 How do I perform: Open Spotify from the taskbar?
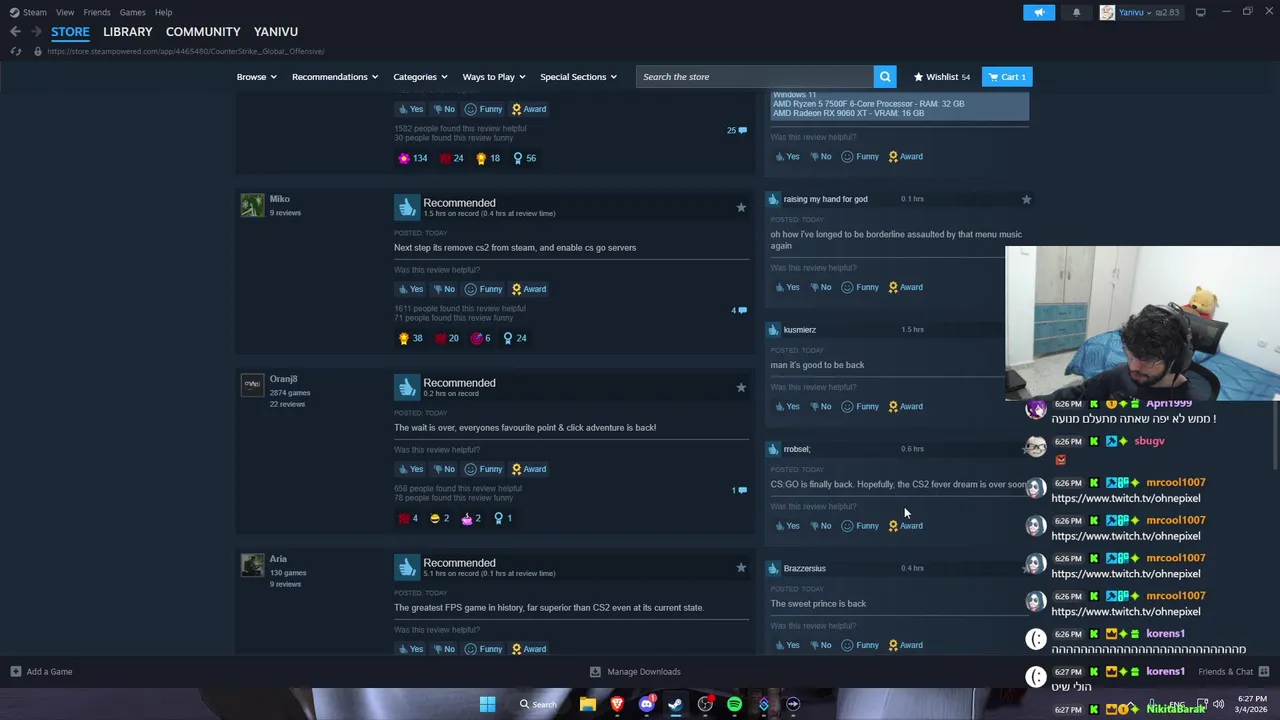(x=734, y=704)
